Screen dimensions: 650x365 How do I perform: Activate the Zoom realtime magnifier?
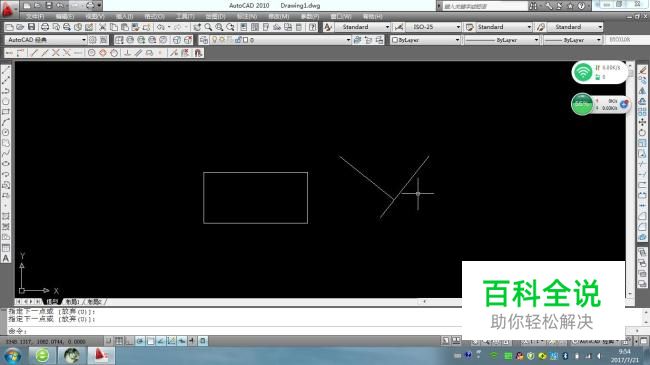pyautogui.click(x=208, y=27)
